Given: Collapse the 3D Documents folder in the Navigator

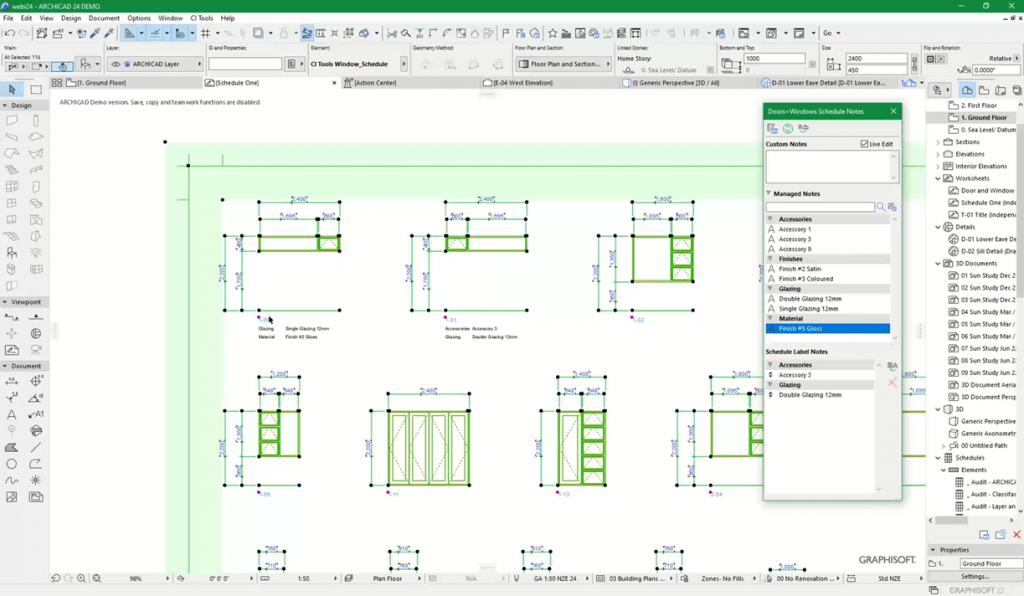Looking at the screenshot, I should (x=938, y=263).
